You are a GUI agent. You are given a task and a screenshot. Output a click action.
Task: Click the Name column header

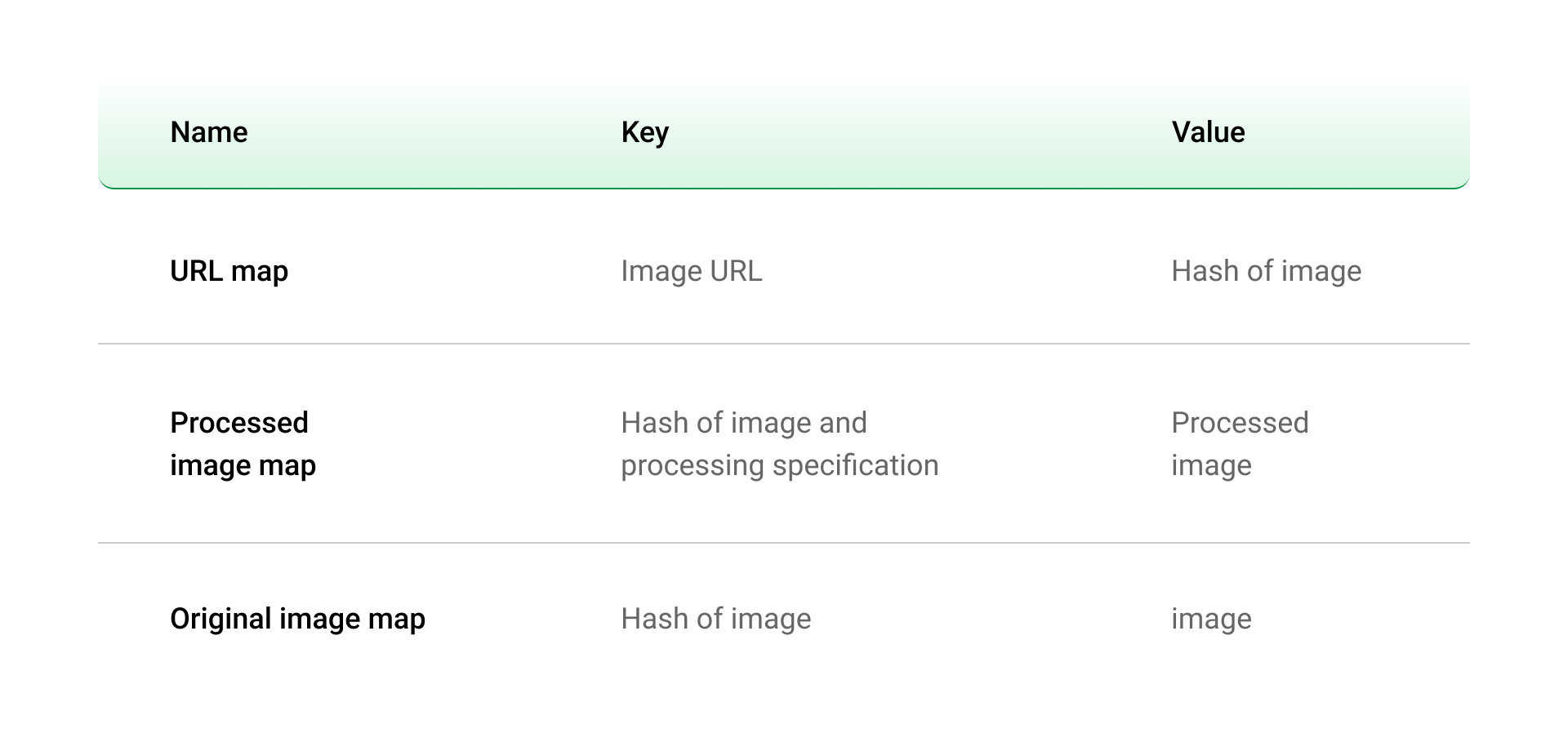click(x=208, y=132)
